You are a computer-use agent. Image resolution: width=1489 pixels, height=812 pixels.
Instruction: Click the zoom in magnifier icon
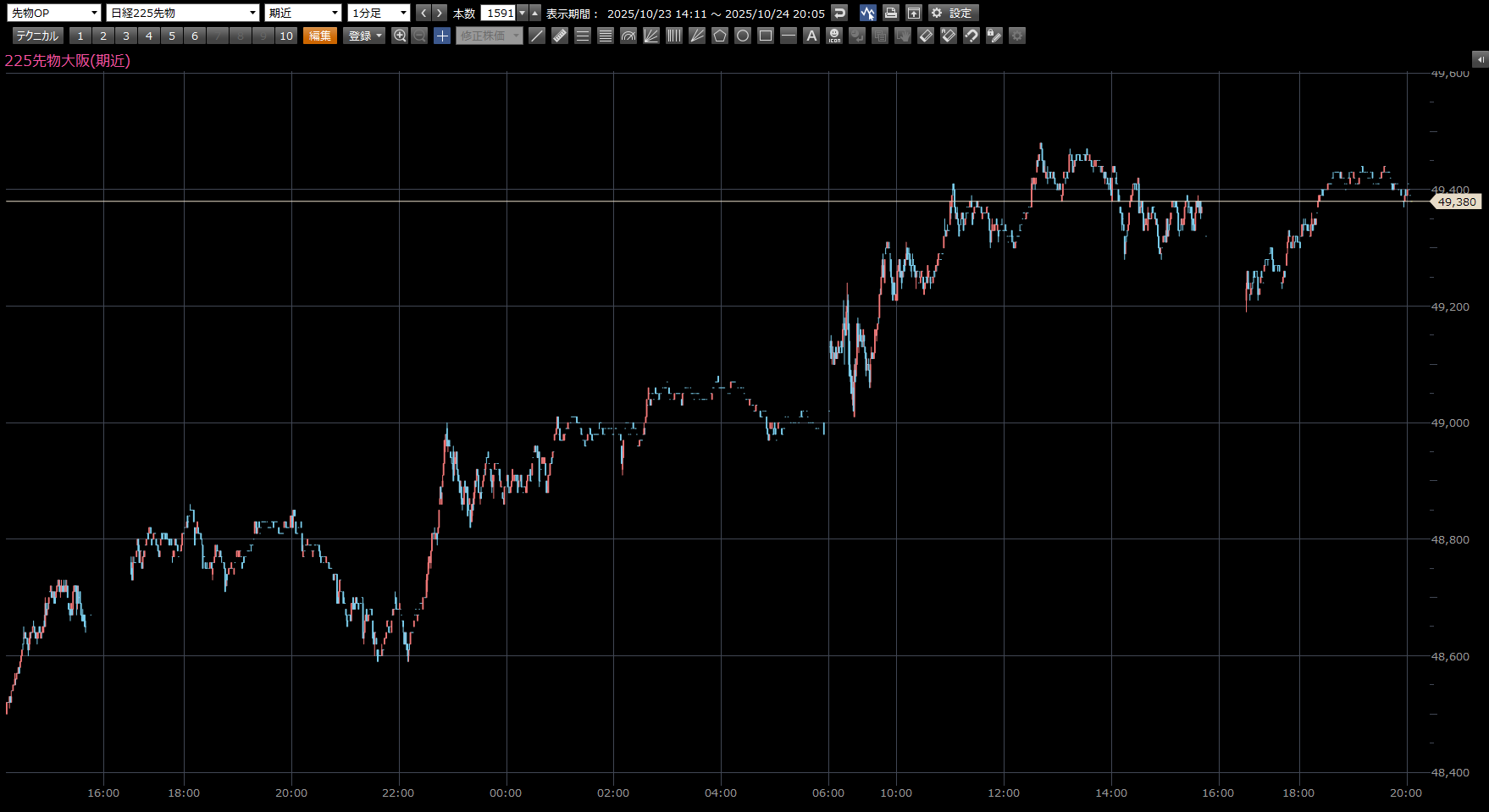400,36
